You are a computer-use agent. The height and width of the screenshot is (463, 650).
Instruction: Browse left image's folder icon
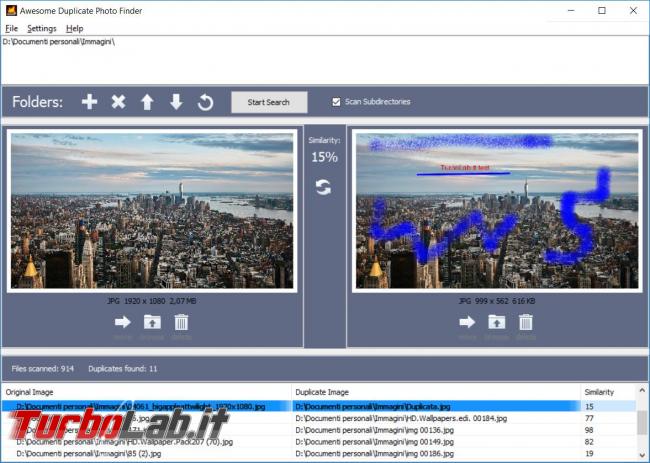pyautogui.click(x=152, y=322)
